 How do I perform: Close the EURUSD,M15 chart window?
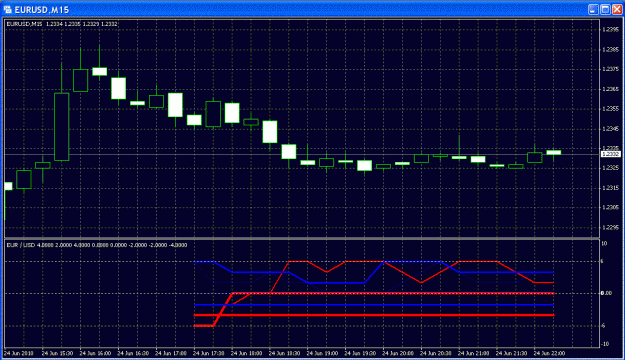coord(617,10)
